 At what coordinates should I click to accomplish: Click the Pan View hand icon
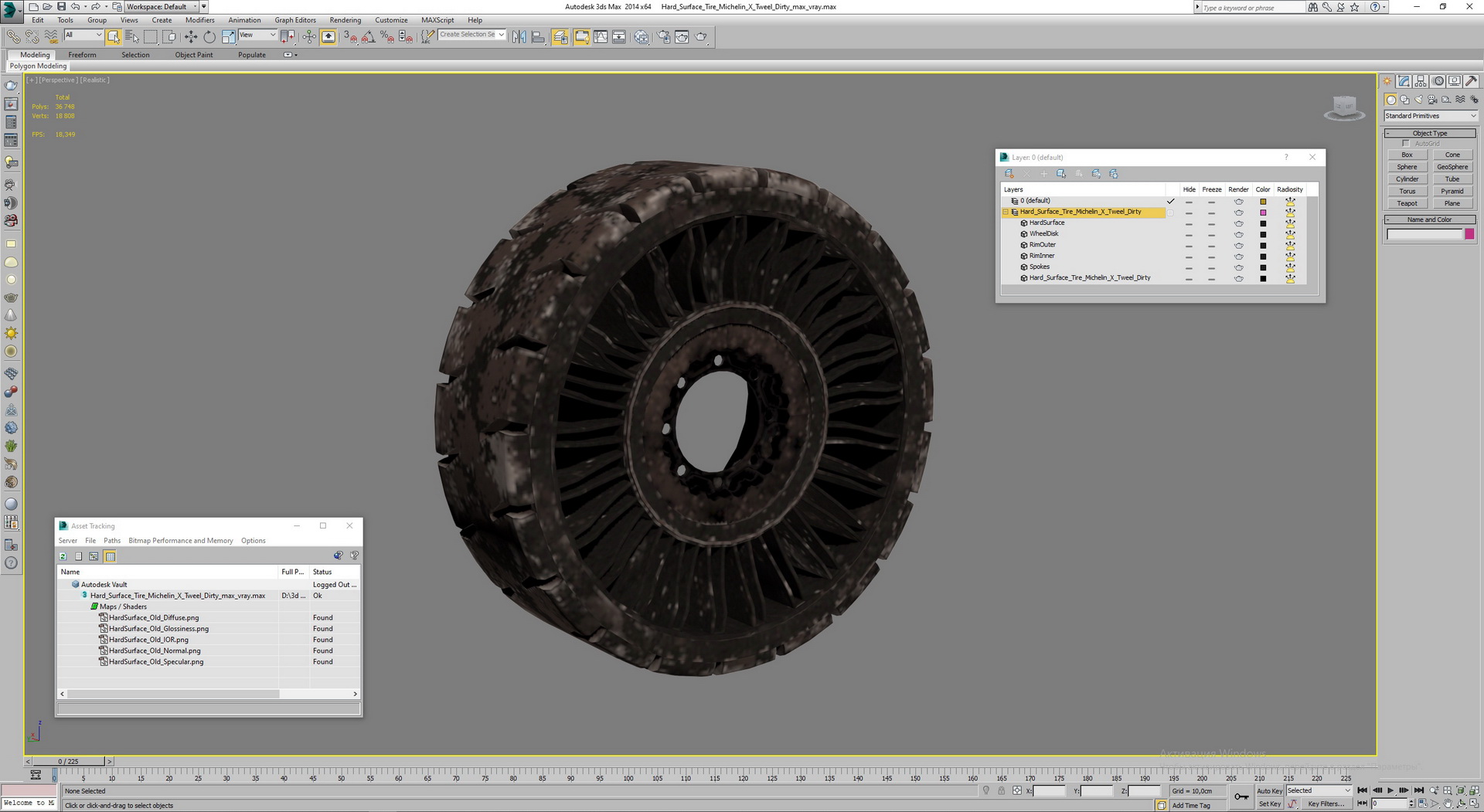[1448, 804]
